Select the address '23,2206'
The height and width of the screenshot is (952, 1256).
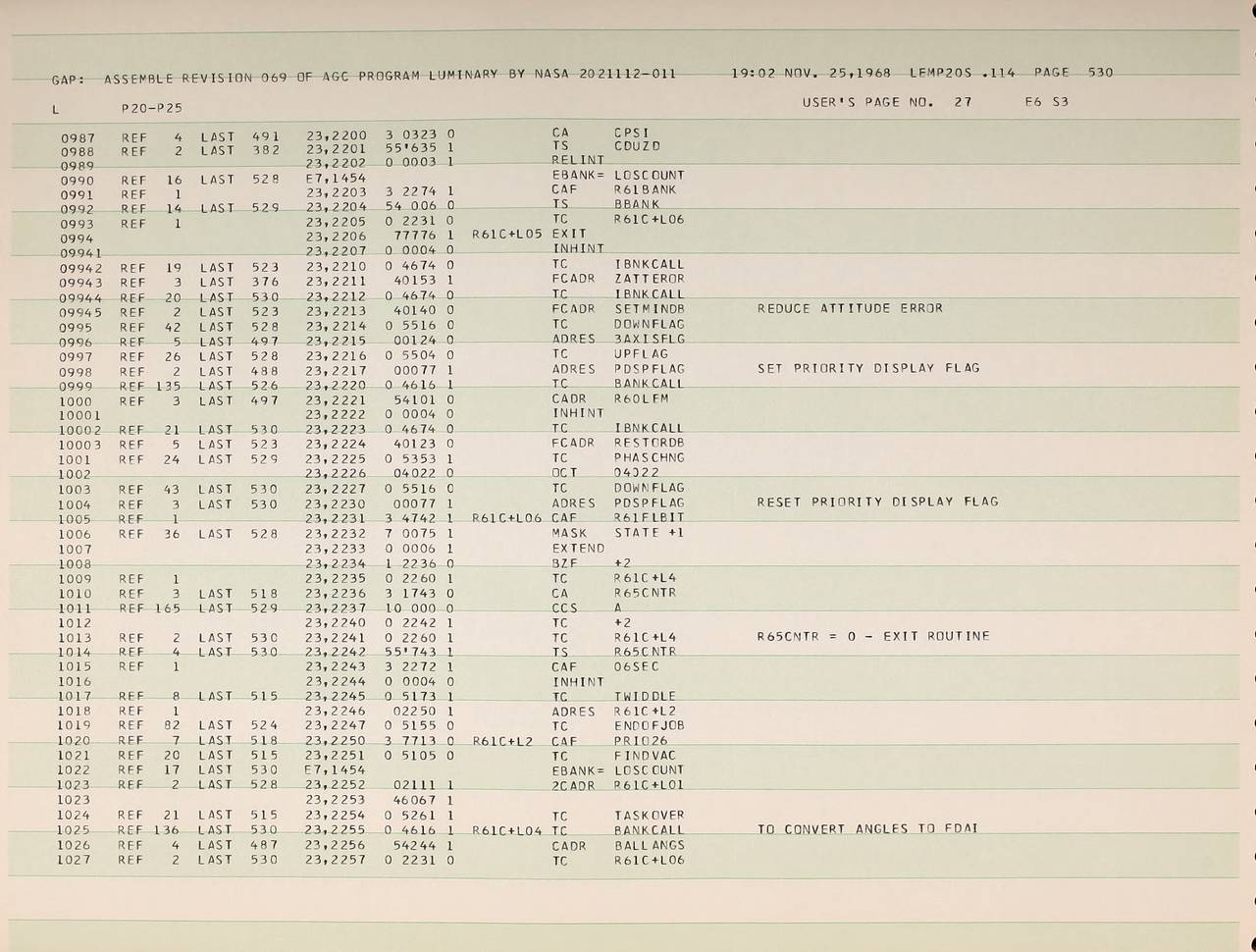click(x=337, y=236)
